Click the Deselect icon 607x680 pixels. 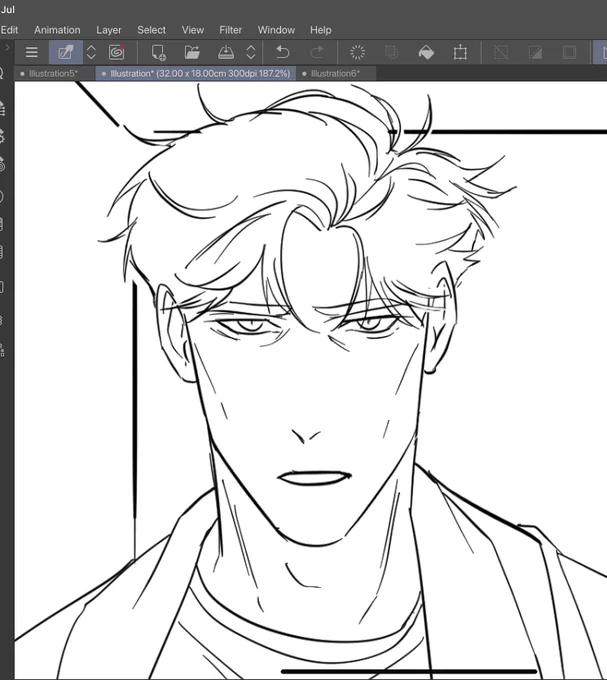pyautogui.click(x=501, y=52)
